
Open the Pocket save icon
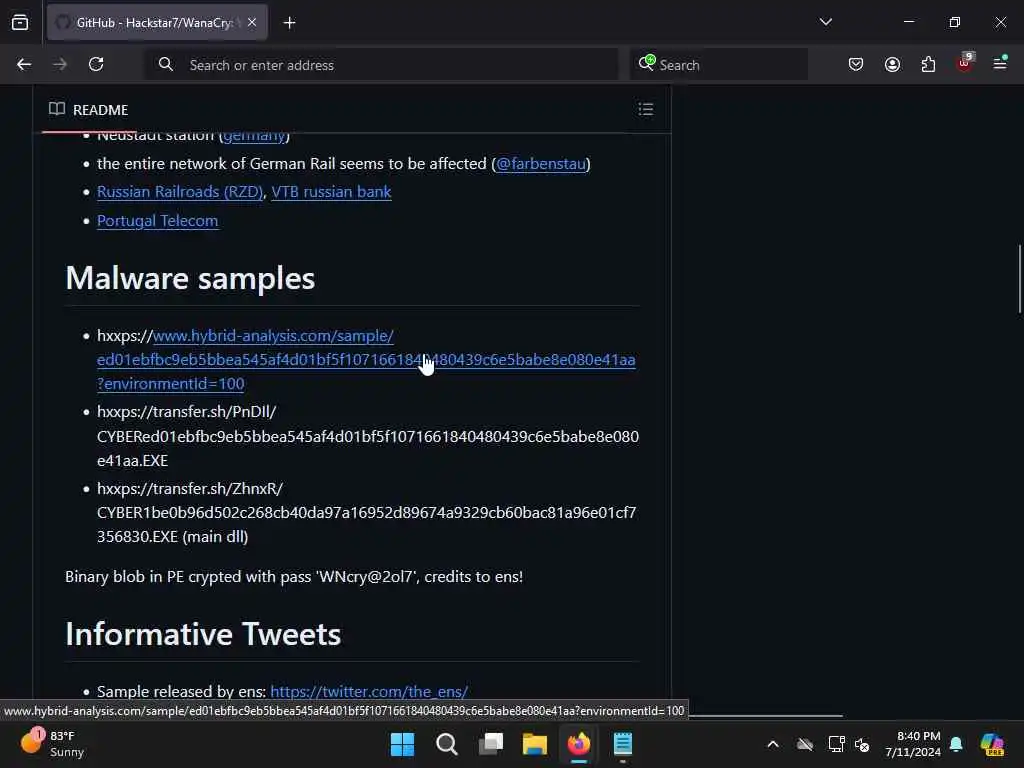pyautogui.click(x=856, y=65)
